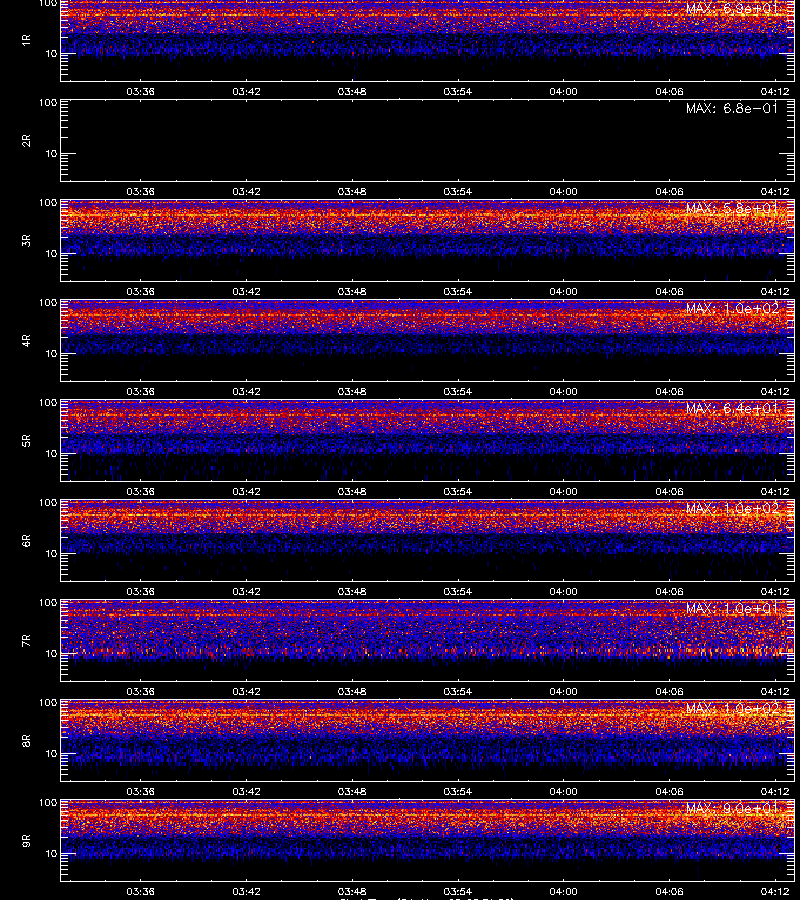
Task: Click the 04:06 time label below panel 6R
Action: pos(669,592)
